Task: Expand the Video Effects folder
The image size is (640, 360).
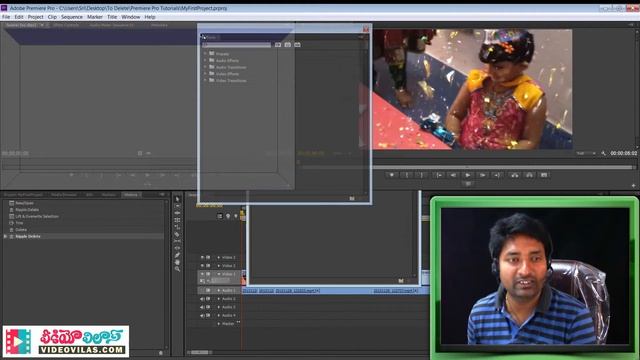Action: pyautogui.click(x=205, y=74)
